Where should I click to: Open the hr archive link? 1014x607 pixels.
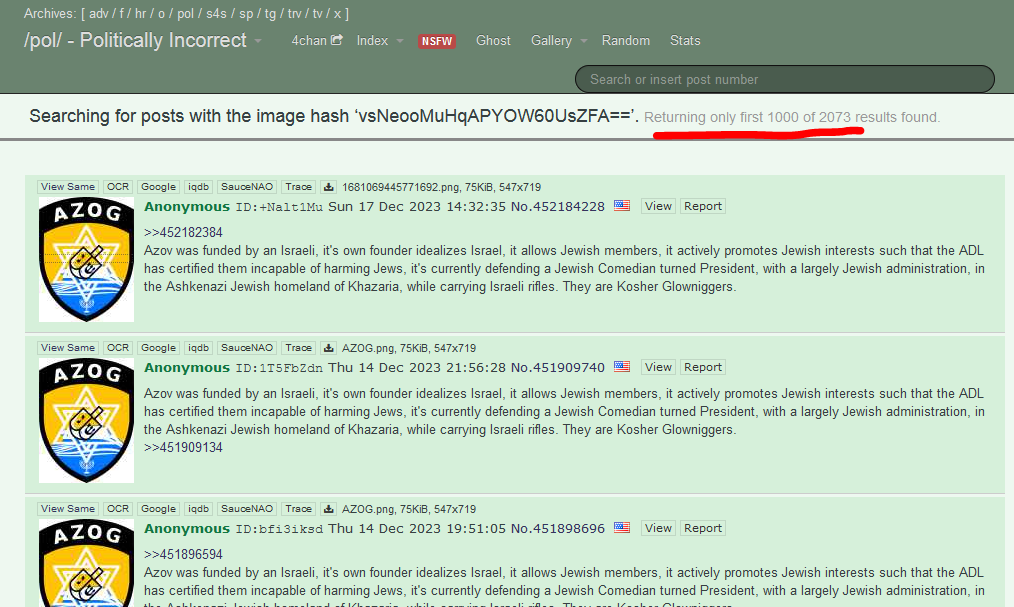[140, 13]
